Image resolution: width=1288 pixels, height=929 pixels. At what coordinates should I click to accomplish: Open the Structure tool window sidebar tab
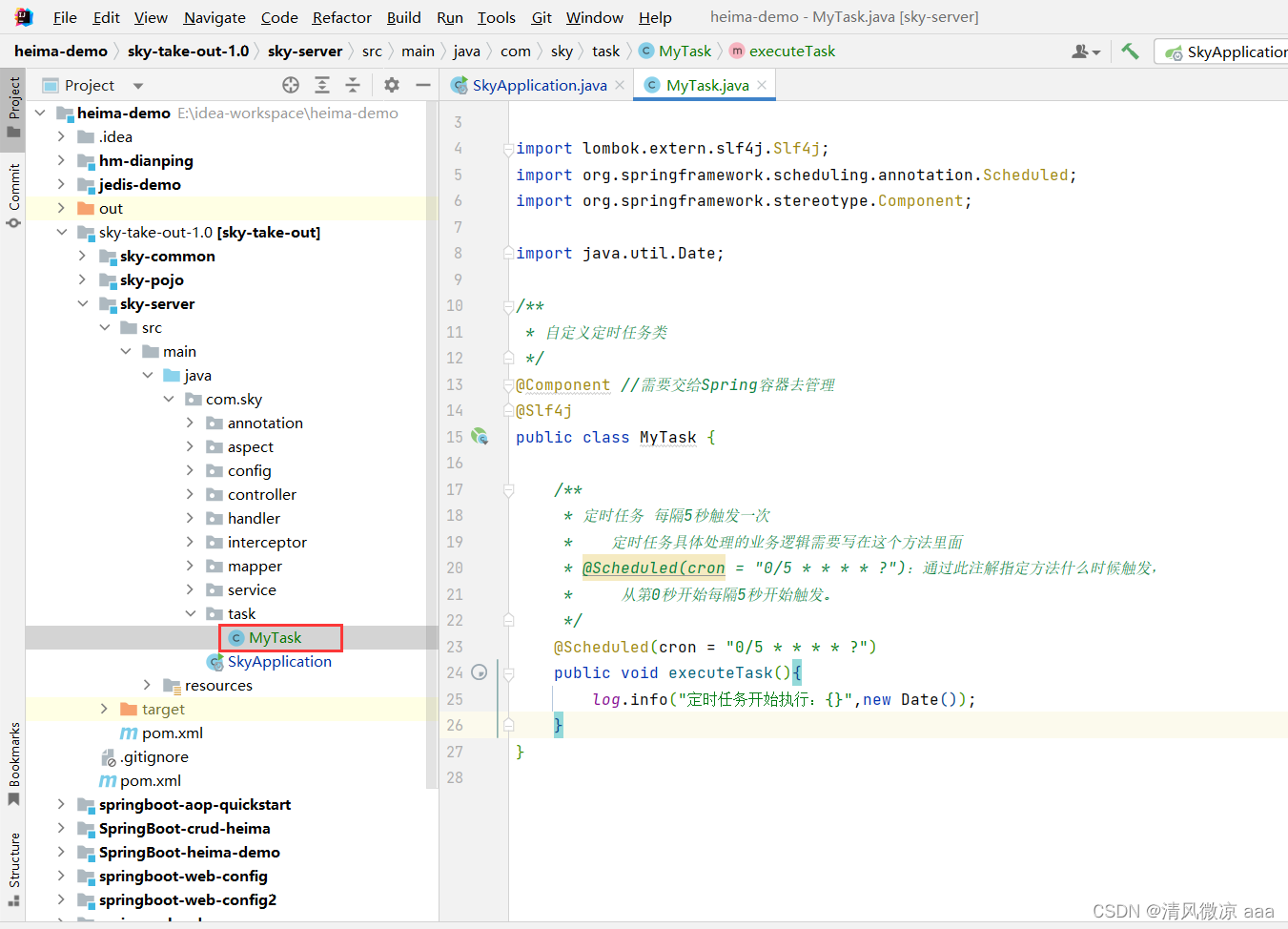pos(13,869)
